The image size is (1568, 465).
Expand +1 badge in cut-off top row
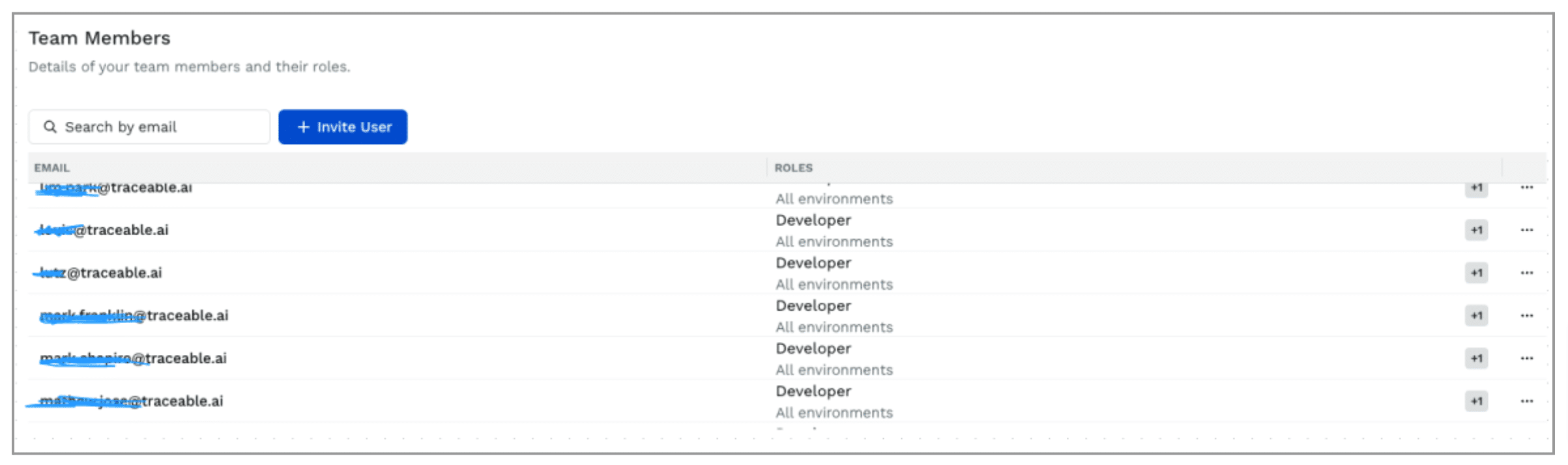click(1476, 188)
